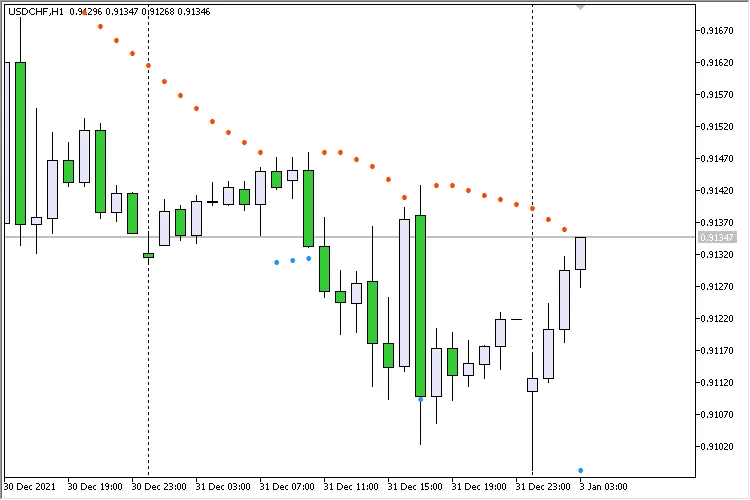
Task: Click the chart shift triangle marker at top
Action: [581, 7]
